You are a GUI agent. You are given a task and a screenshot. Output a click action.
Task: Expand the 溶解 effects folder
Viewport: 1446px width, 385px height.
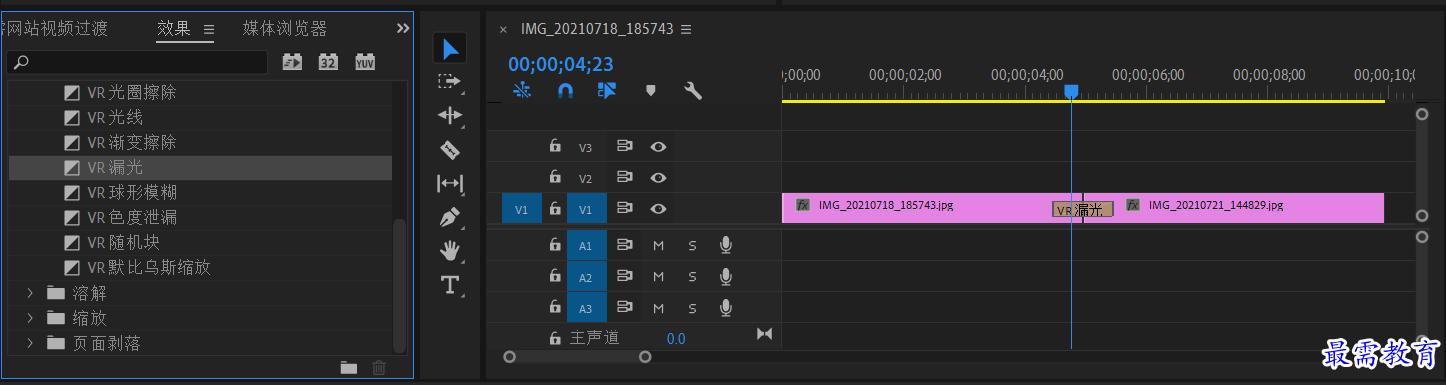[30, 293]
